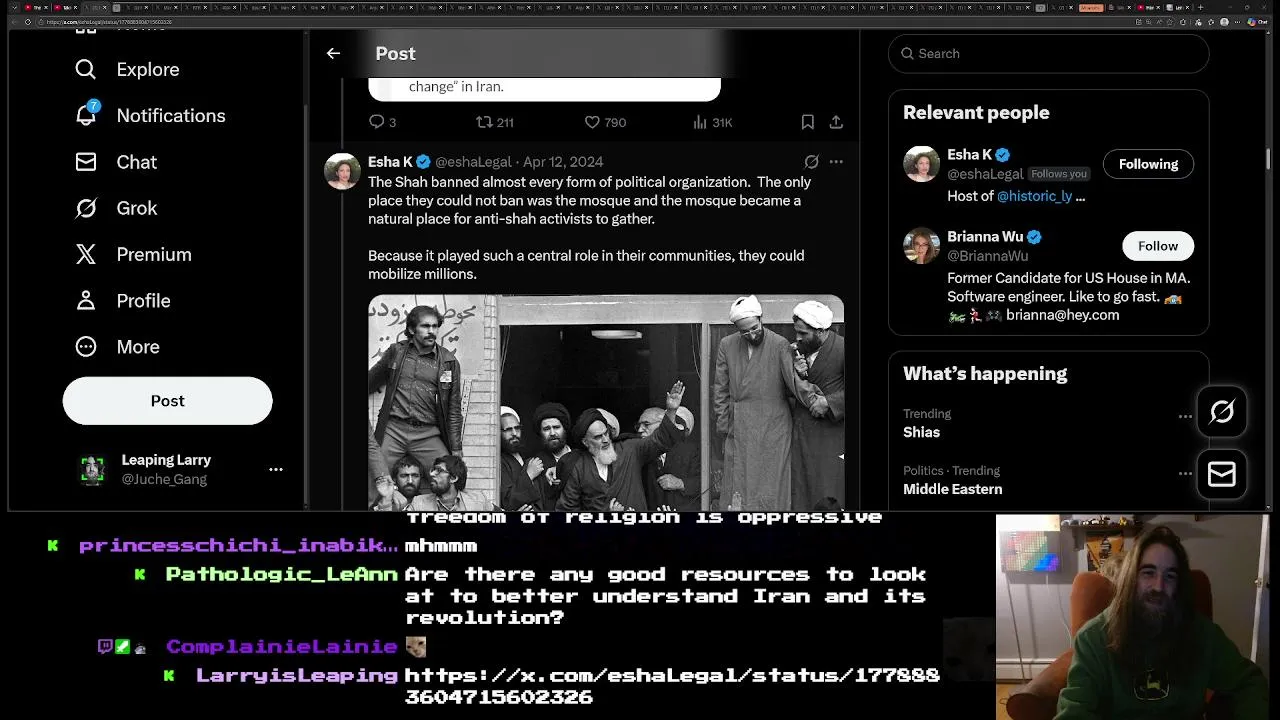
Task: Select the Notifications menu label
Action: [171, 115]
